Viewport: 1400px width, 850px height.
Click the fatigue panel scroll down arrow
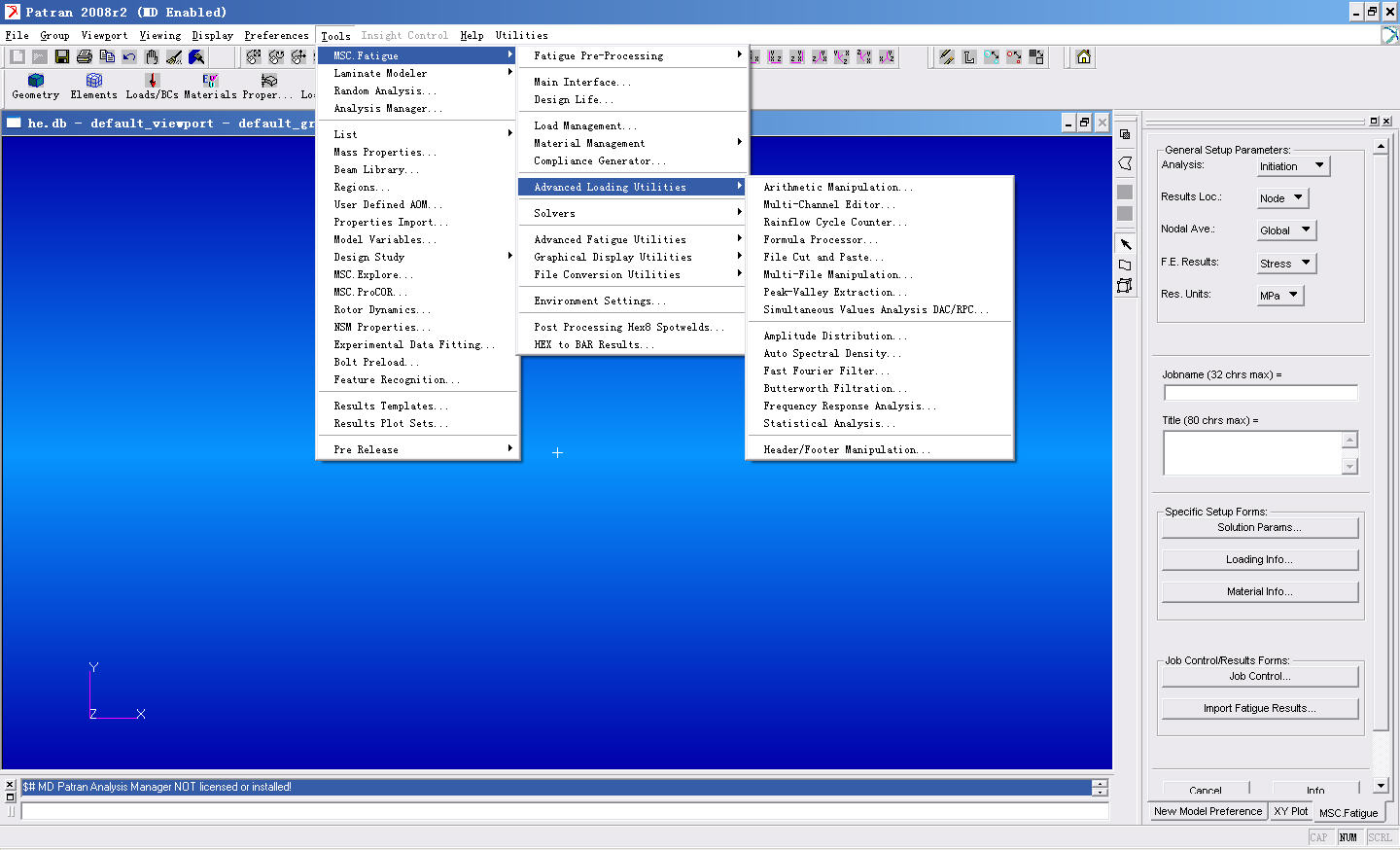coord(1381,785)
